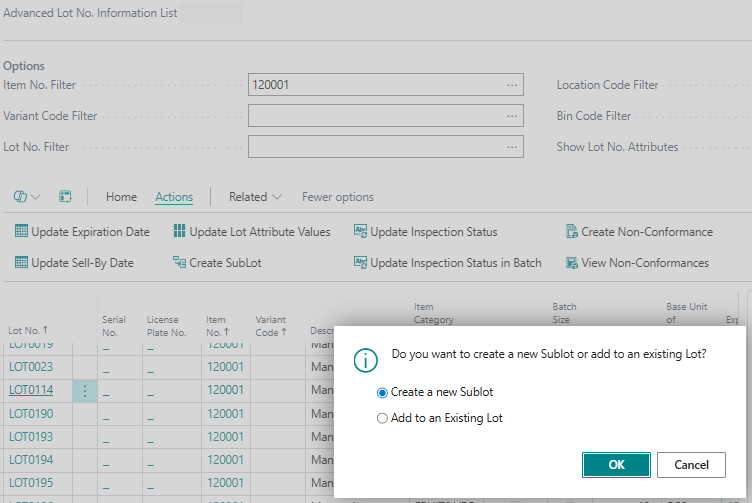This screenshot has width=752, height=503.
Task: Confirm the dialog with OK
Action: pyautogui.click(x=616, y=465)
